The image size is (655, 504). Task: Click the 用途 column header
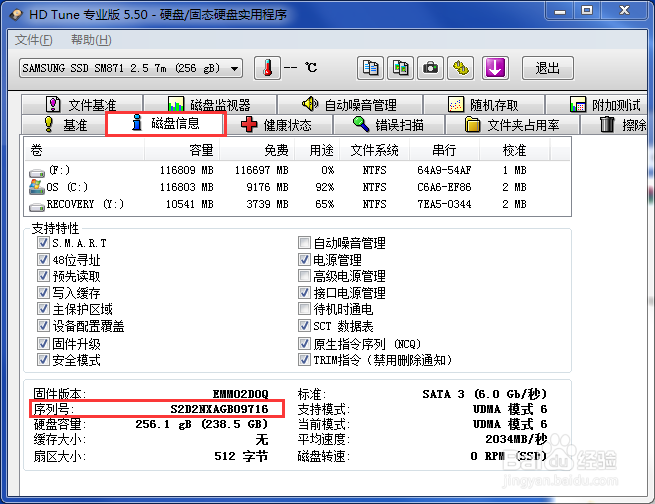pos(317,150)
